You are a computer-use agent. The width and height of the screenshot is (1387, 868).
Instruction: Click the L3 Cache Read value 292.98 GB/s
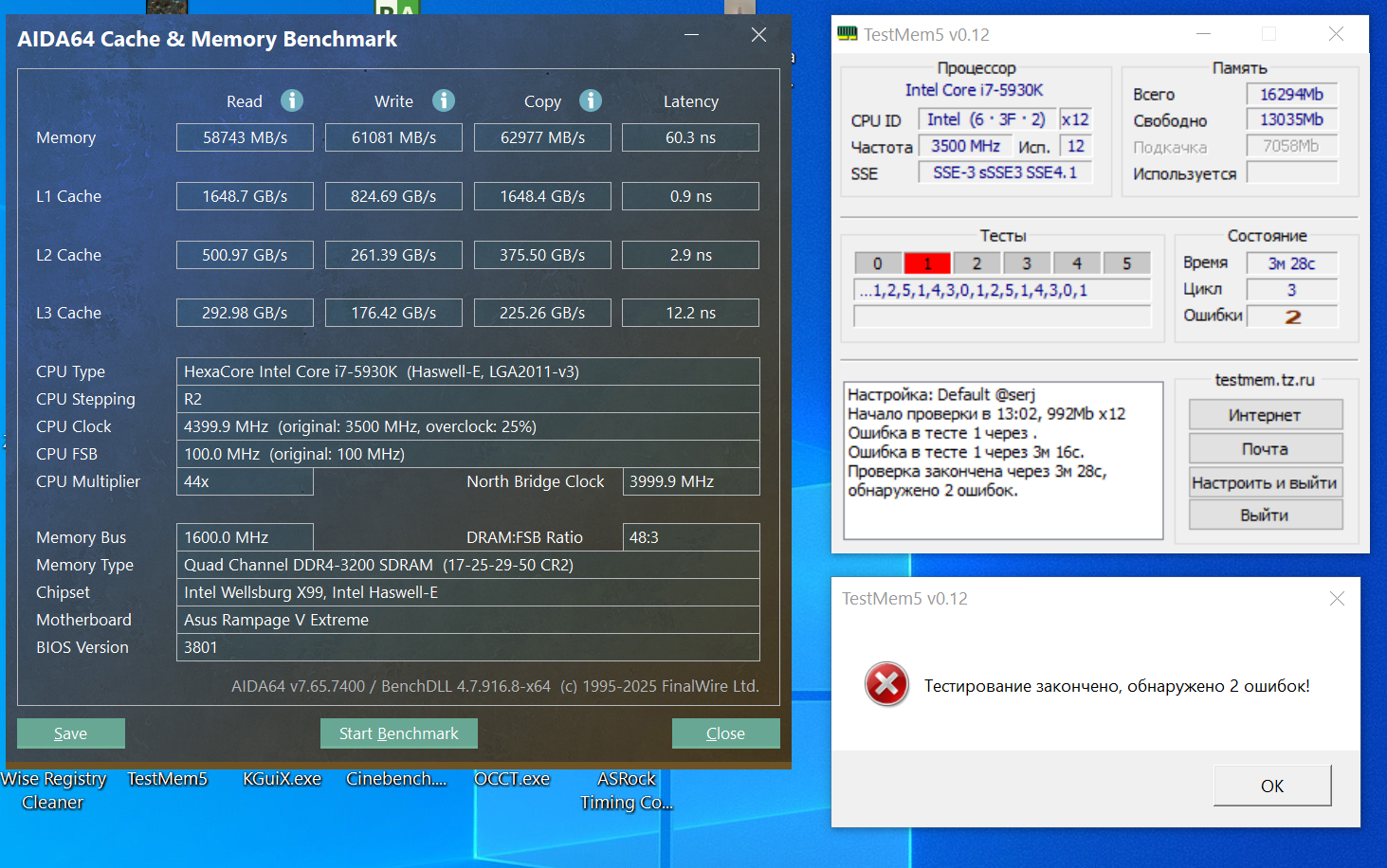[x=245, y=313]
